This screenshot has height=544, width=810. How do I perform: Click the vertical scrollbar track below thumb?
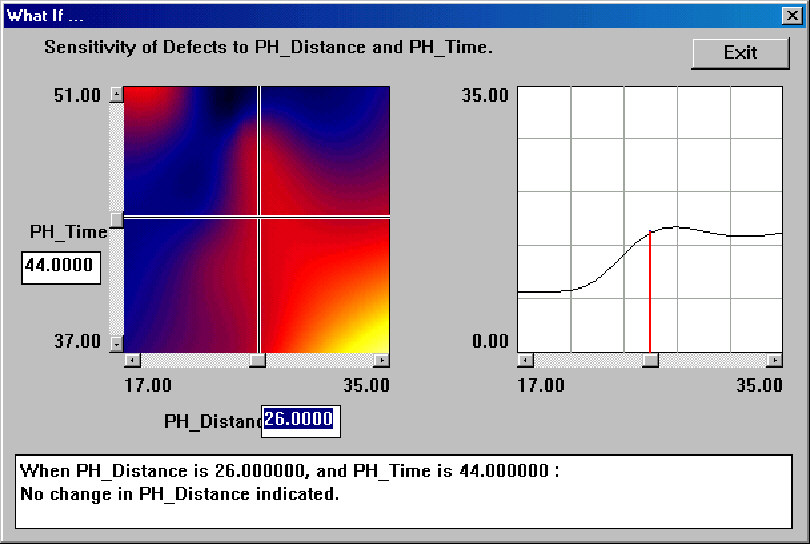pos(117,282)
